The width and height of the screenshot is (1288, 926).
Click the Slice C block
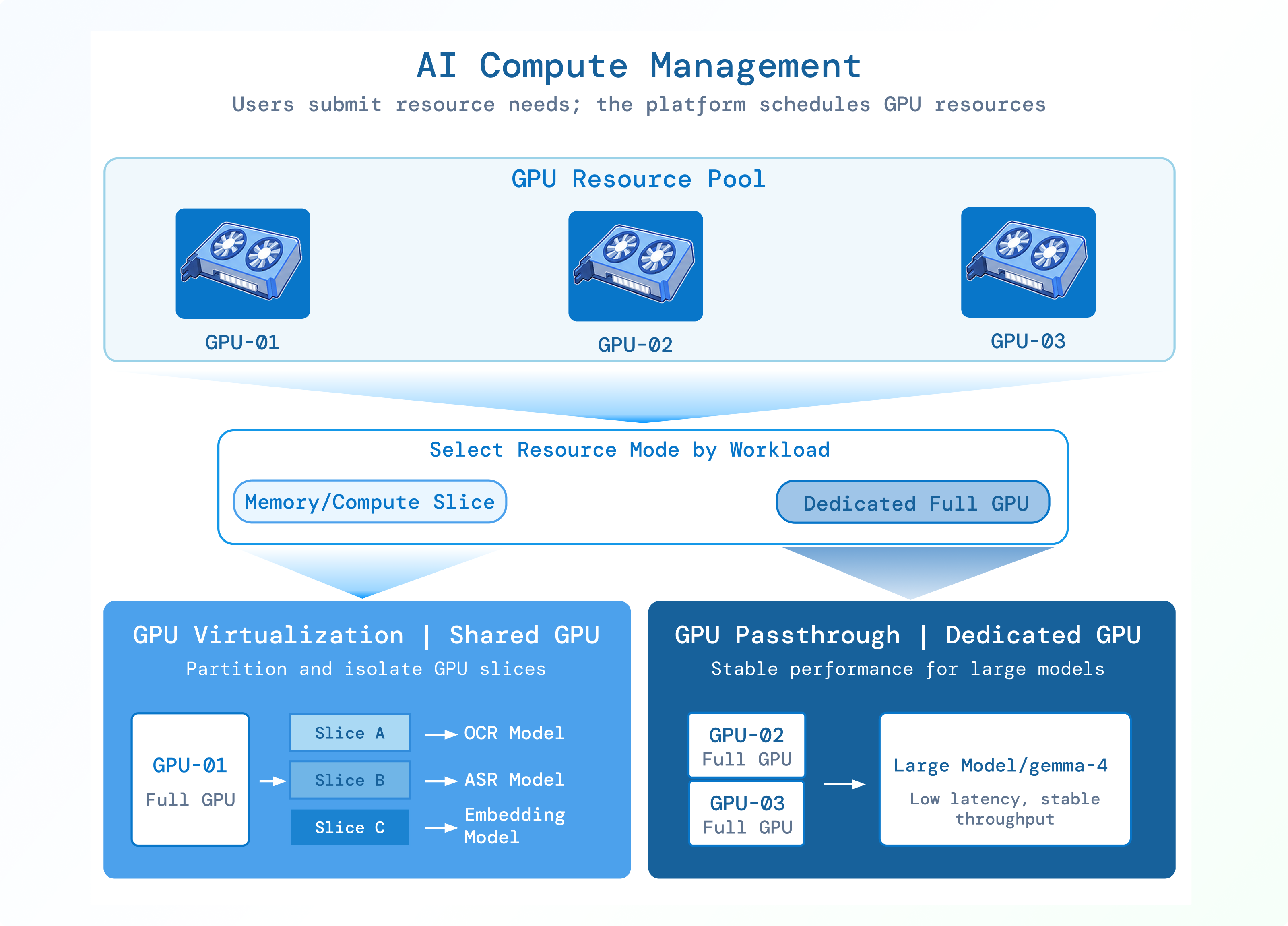(350, 827)
